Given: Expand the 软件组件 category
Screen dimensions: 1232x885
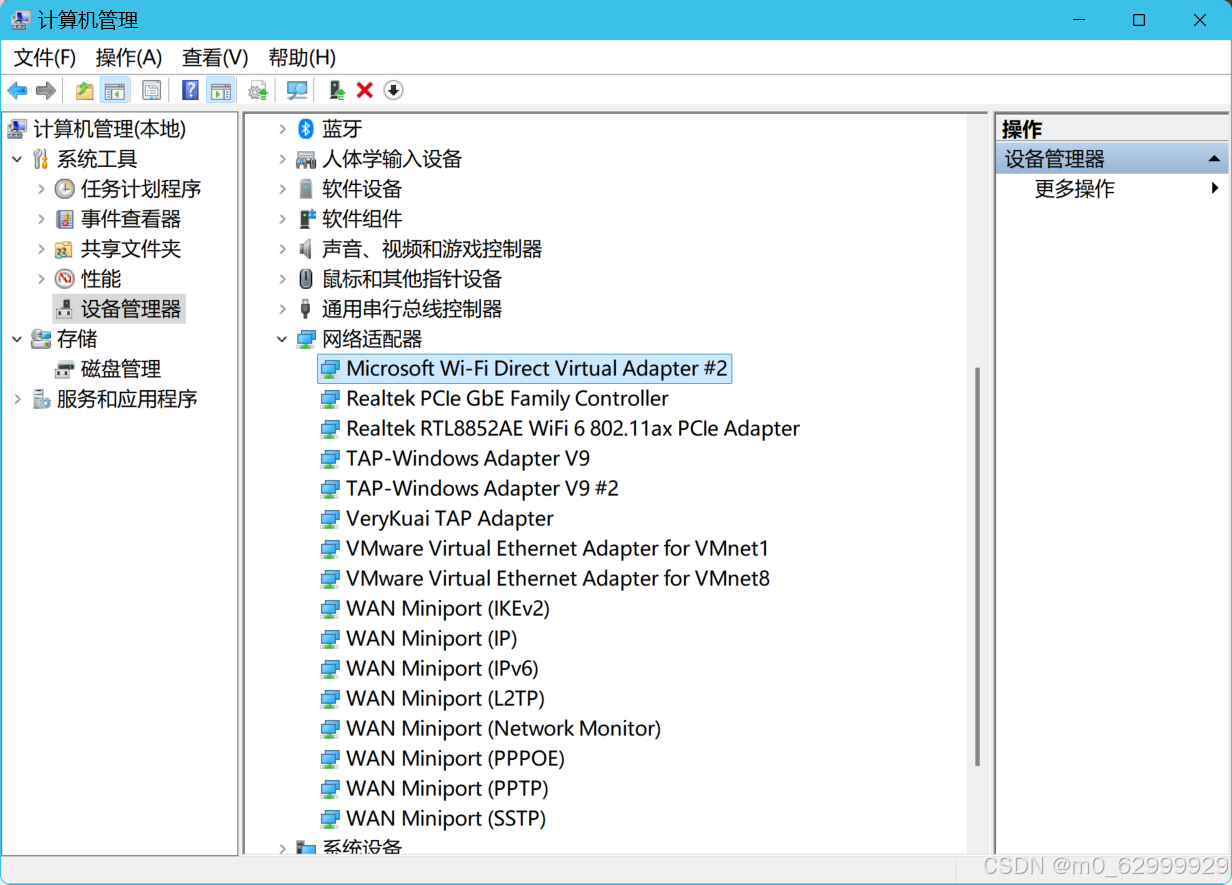Looking at the screenshot, I should tap(282, 219).
